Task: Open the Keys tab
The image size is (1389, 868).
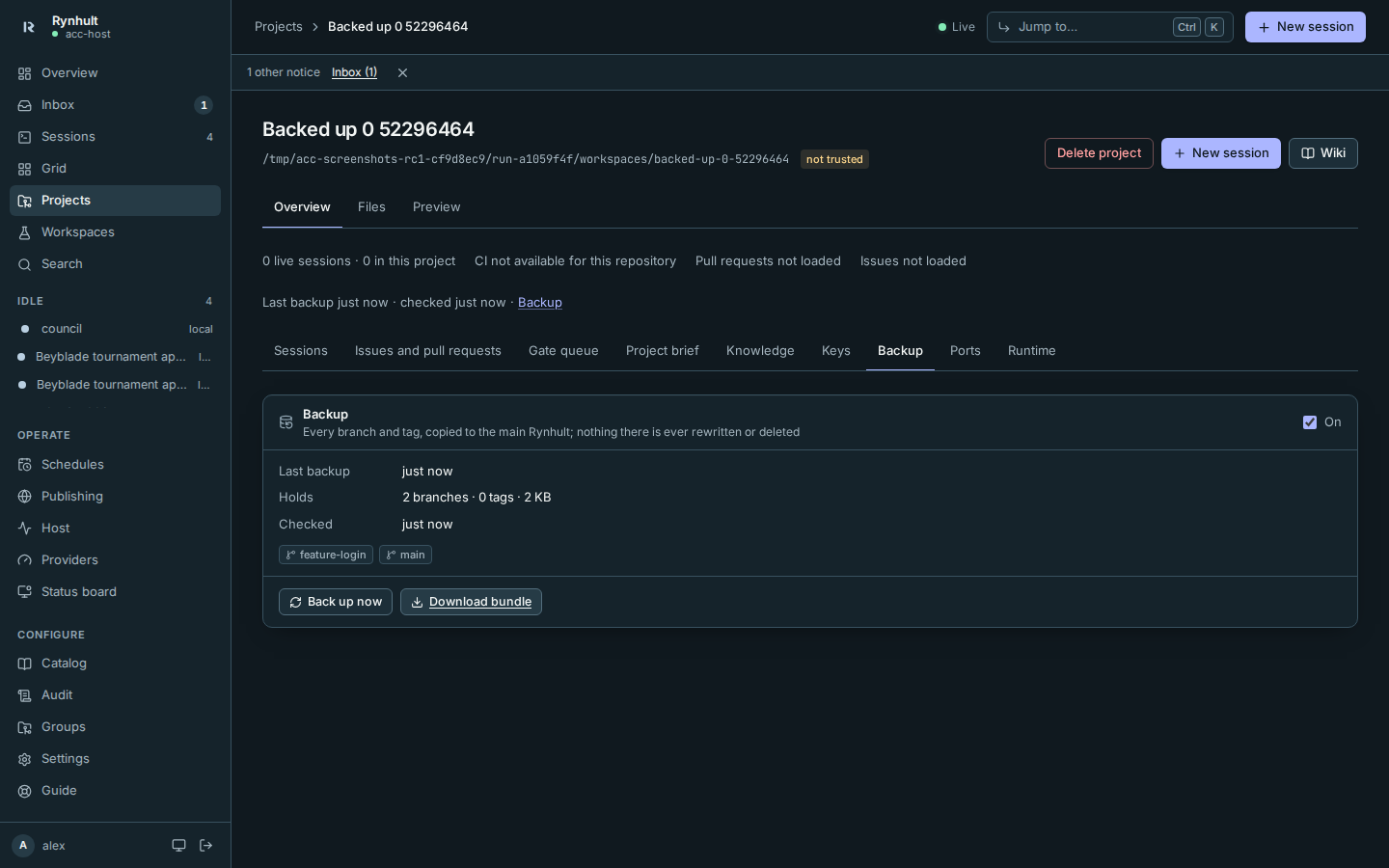Action: [836, 351]
